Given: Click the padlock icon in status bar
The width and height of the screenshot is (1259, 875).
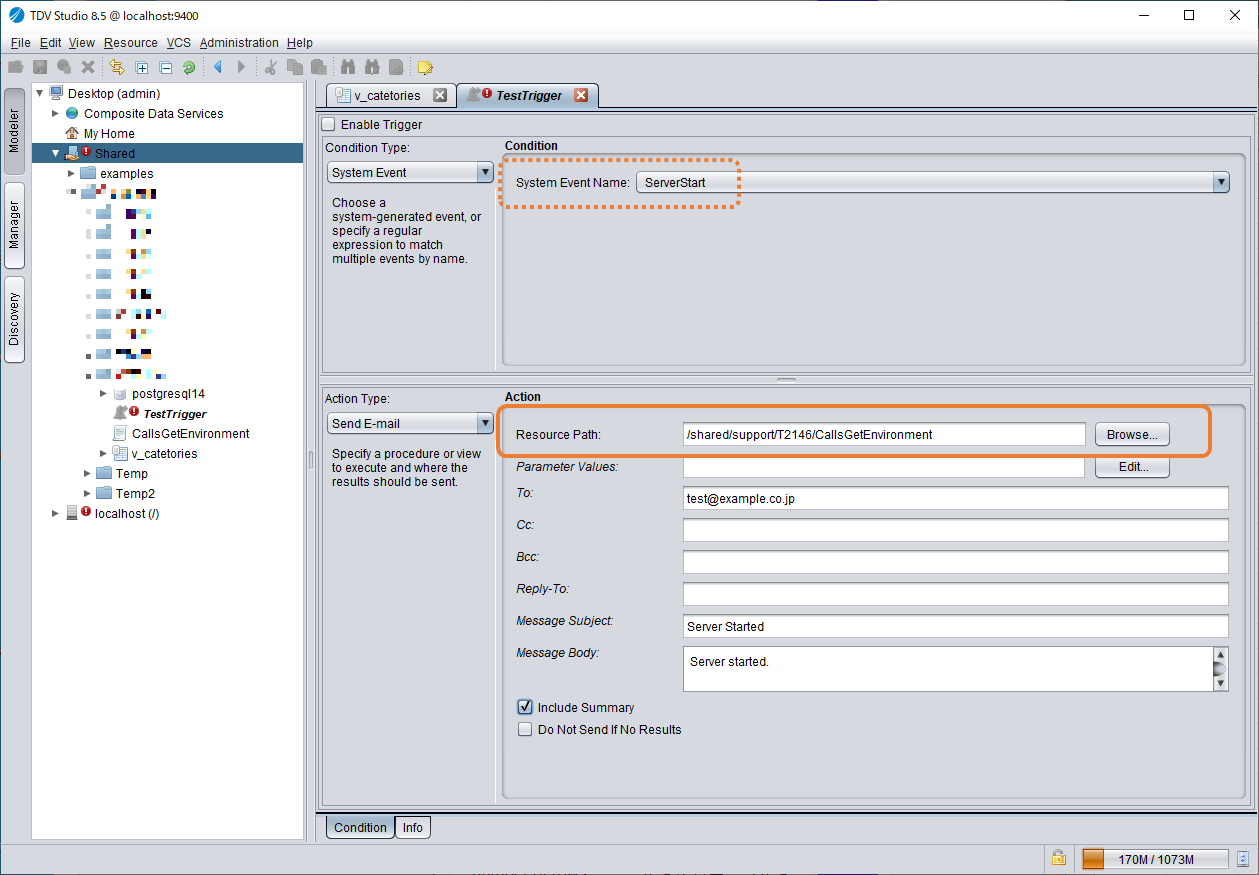Looking at the screenshot, I should [x=1058, y=858].
